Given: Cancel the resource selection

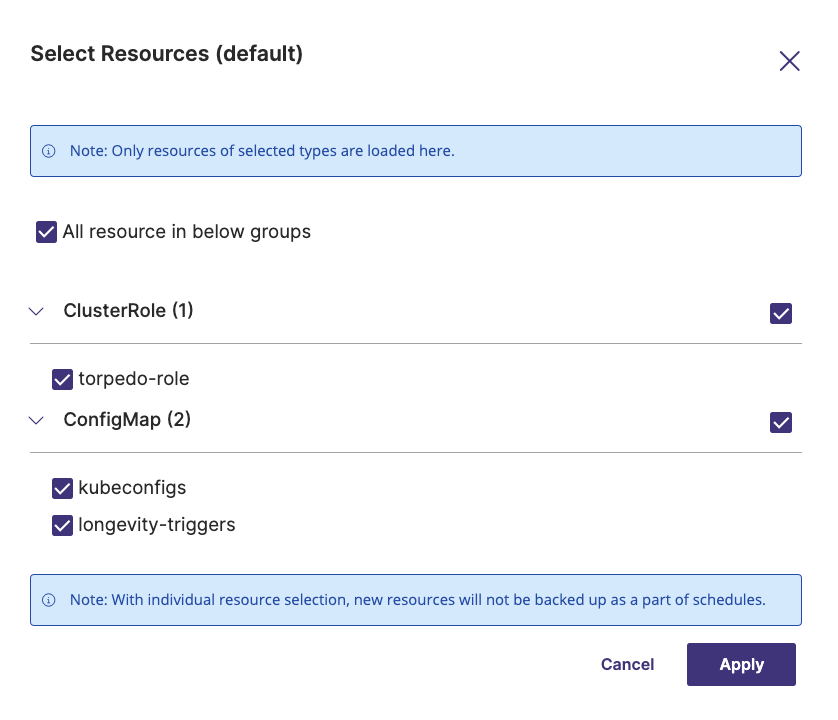Looking at the screenshot, I should click(x=627, y=665).
